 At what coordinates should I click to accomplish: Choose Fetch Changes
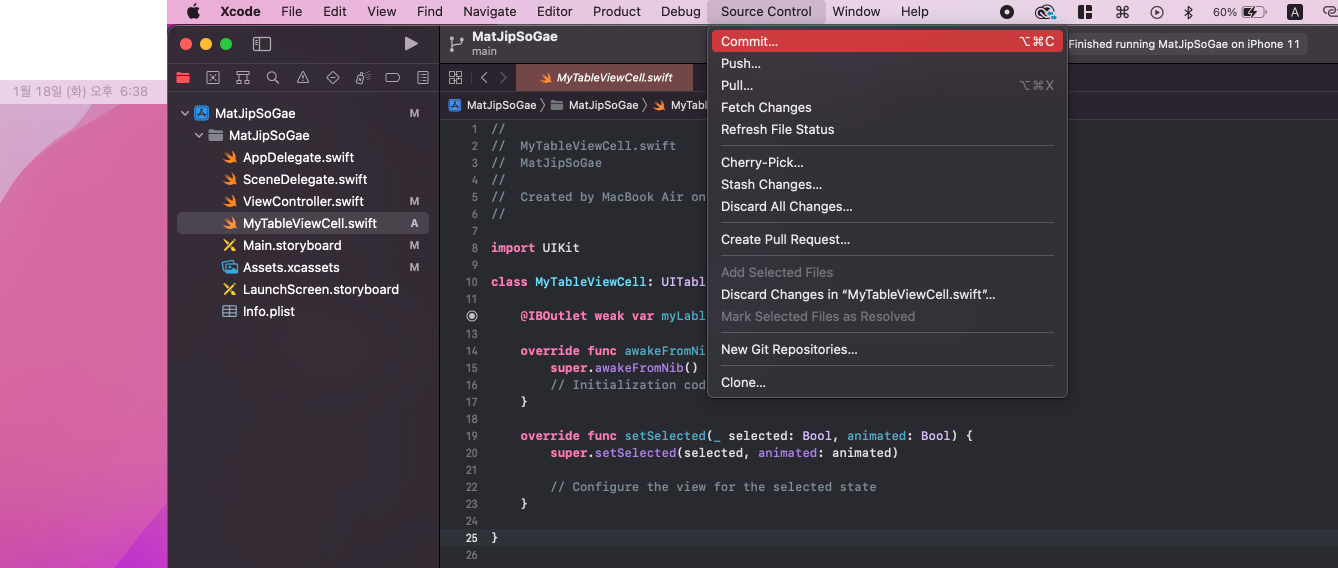point(887,107)
